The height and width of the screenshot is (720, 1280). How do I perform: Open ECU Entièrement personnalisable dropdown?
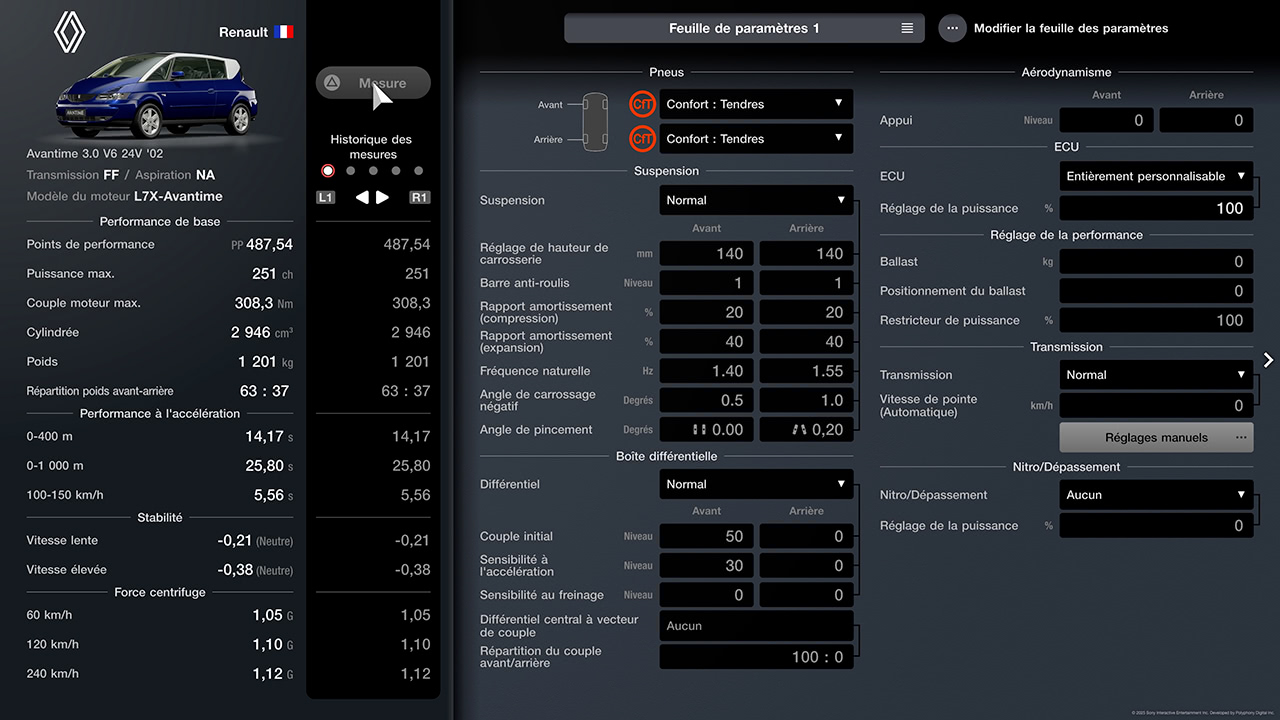(1156, 176)
